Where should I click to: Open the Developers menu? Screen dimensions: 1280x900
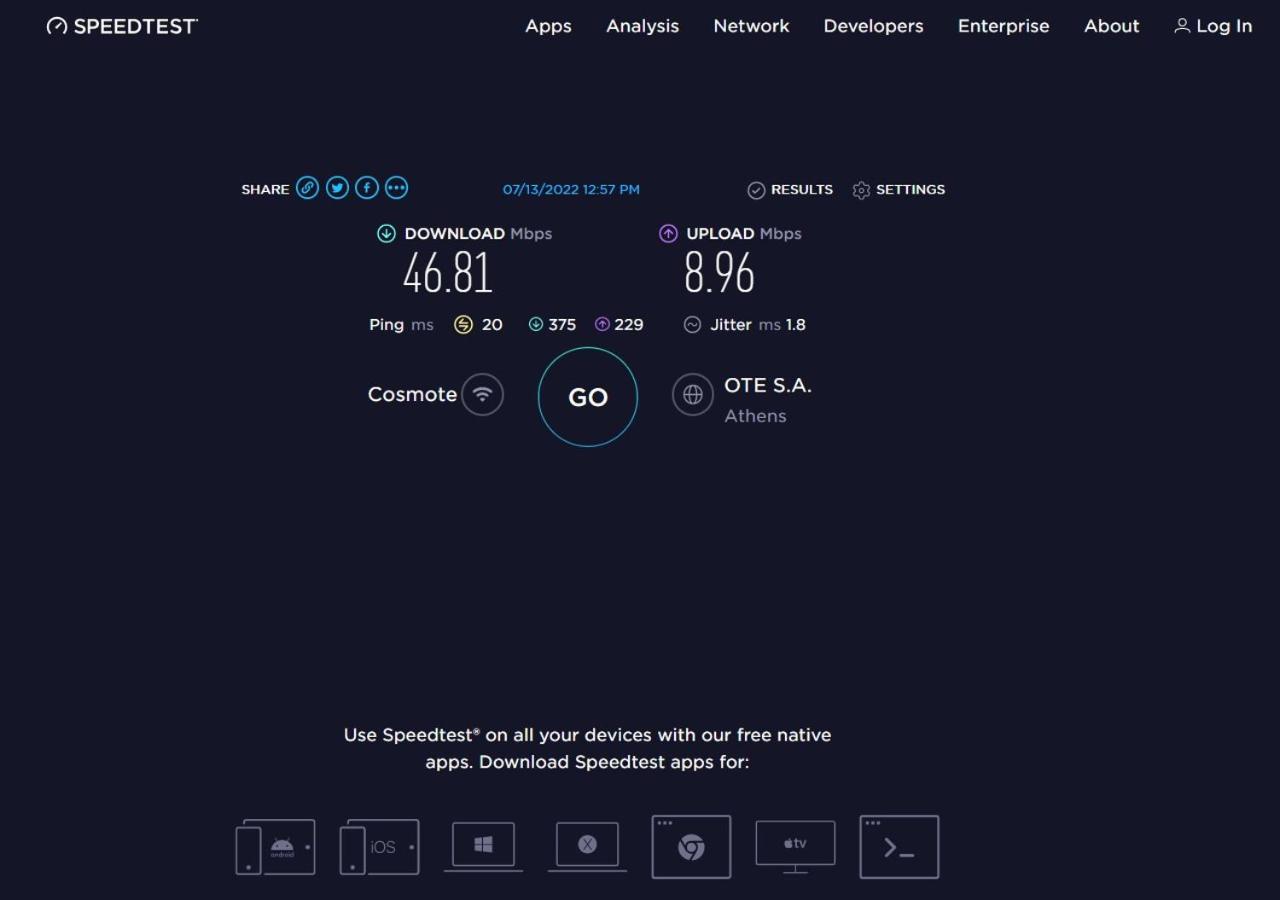tap(873, 26)
